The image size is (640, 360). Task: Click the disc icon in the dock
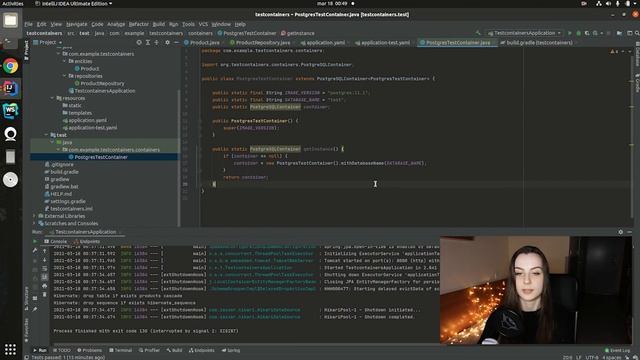tap(10, 180)
